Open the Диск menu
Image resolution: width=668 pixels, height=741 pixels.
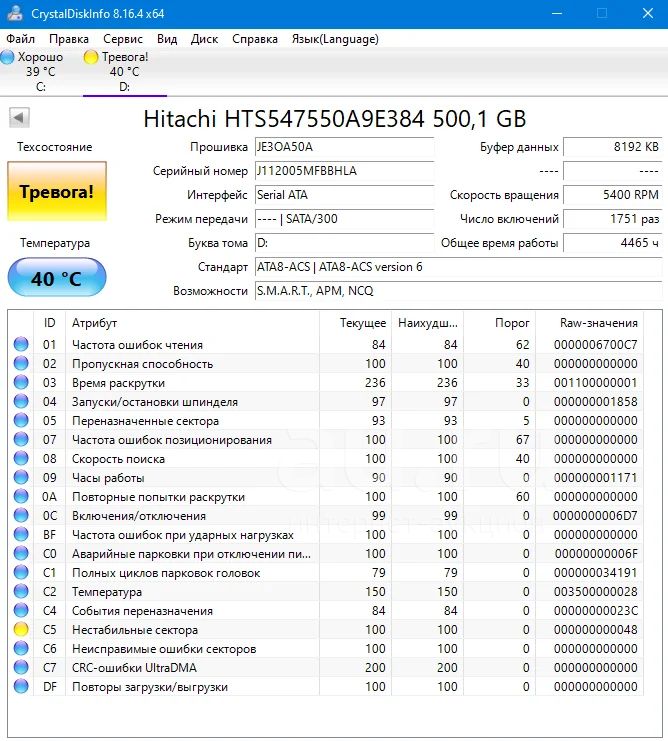click(x=204, y=39)
